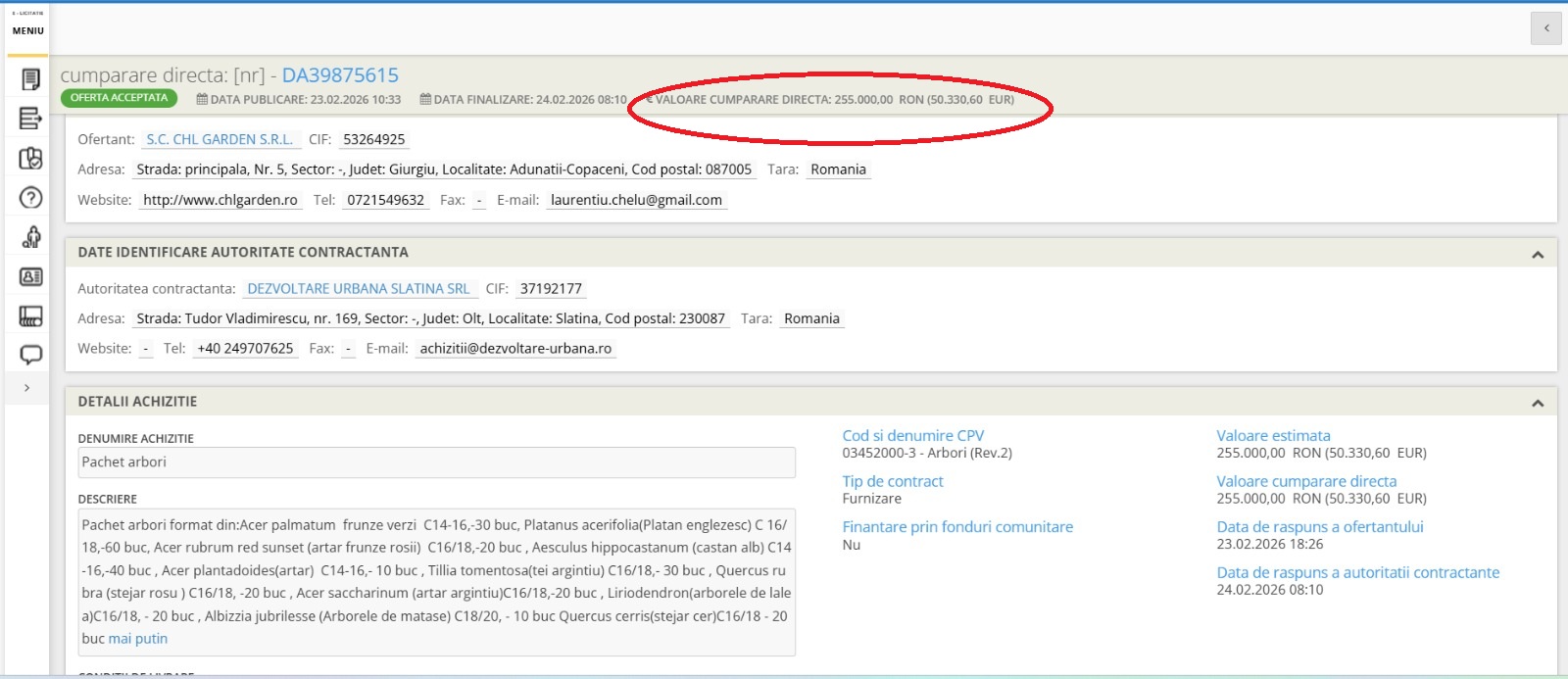Collapse the Date Identificare Autoritate Contractanta section
Image resolution: width=1568 pixels, height=679 pixels.
coord(1537,255)
